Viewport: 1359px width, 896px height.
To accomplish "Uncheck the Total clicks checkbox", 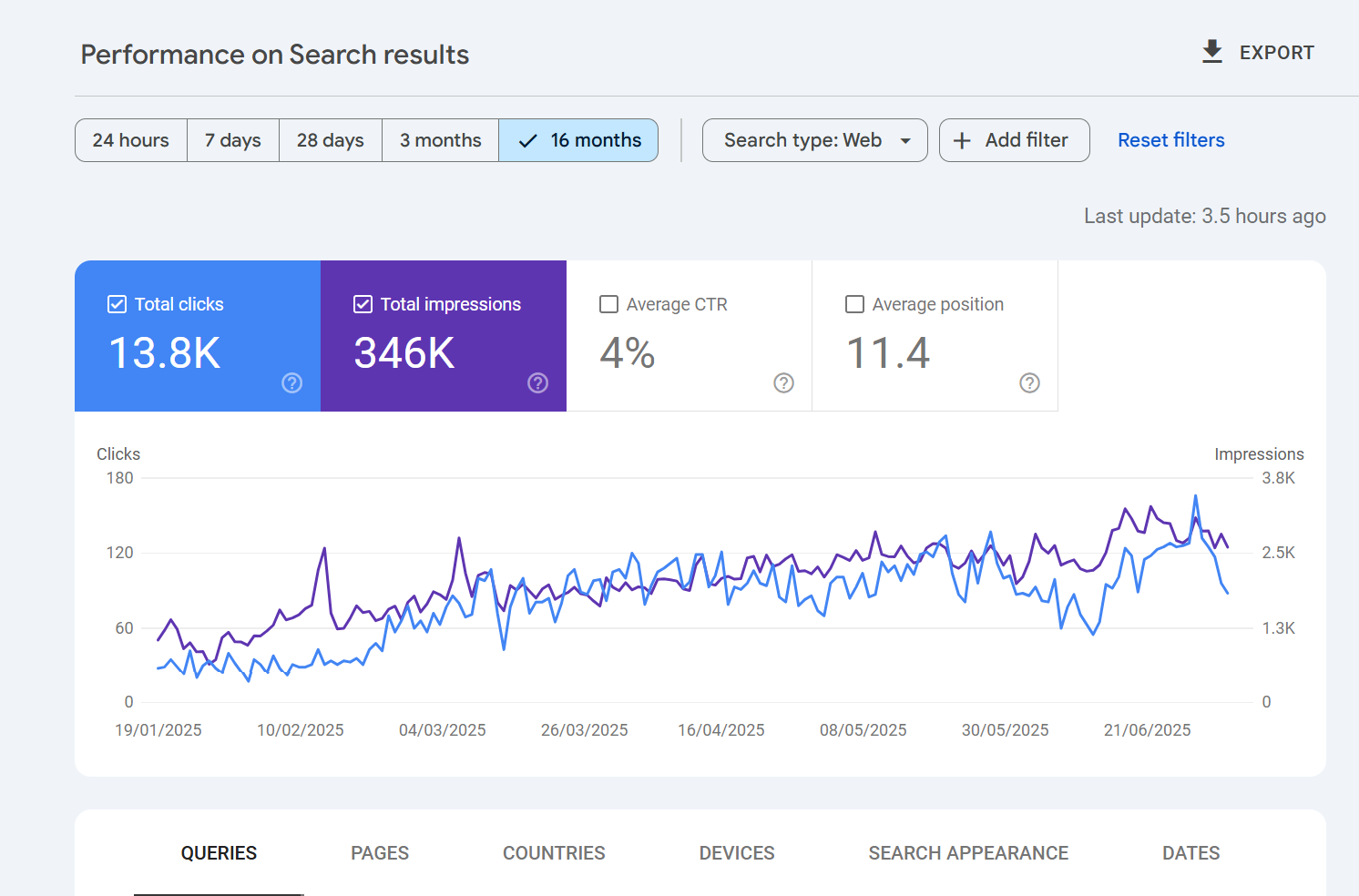I will click(117, 304).
